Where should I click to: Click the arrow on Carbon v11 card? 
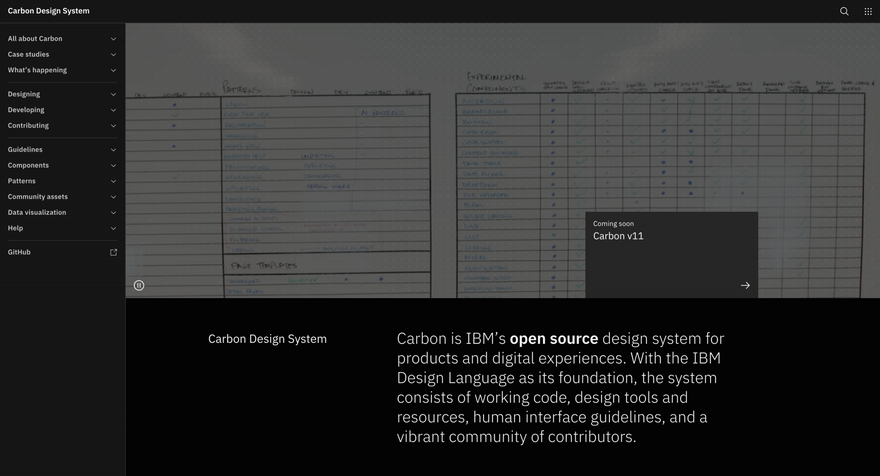745,285
